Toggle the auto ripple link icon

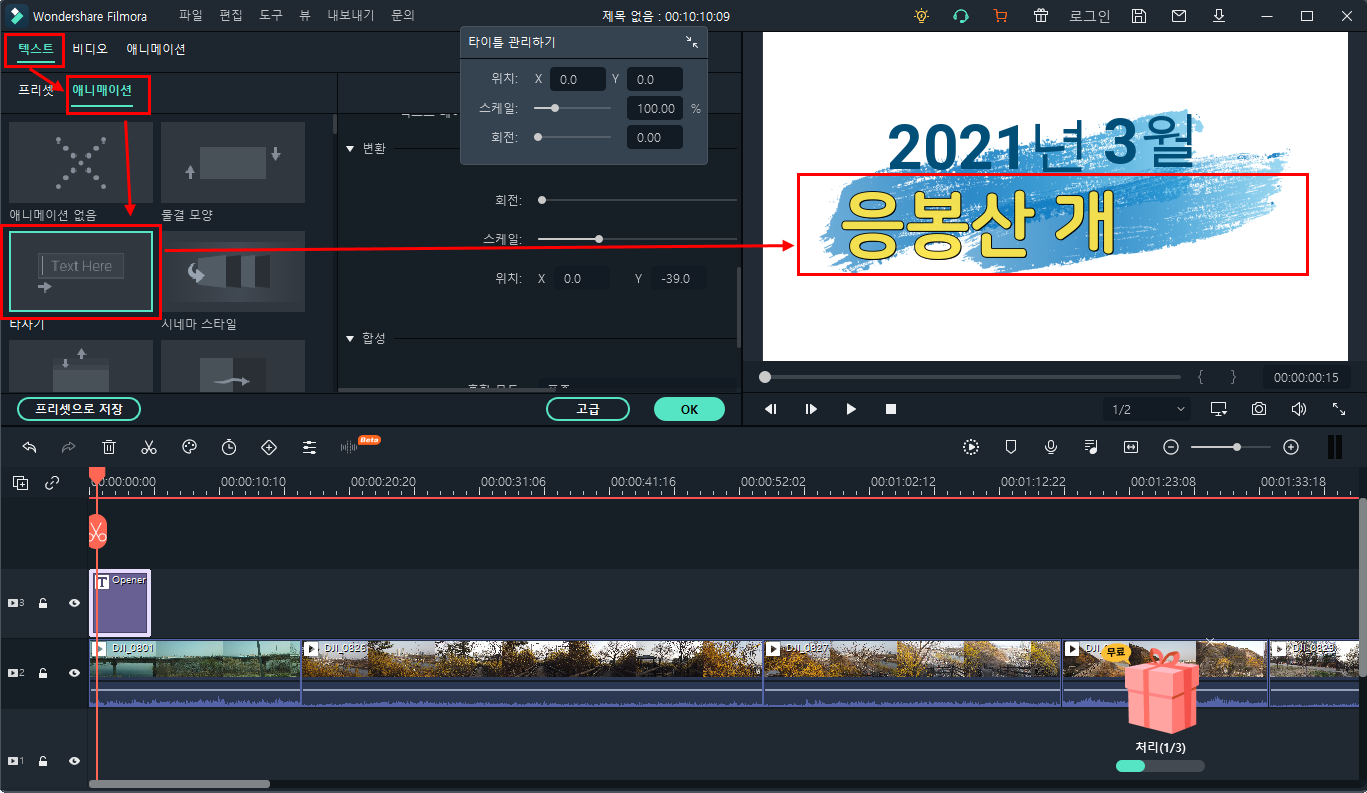point(52,483)
